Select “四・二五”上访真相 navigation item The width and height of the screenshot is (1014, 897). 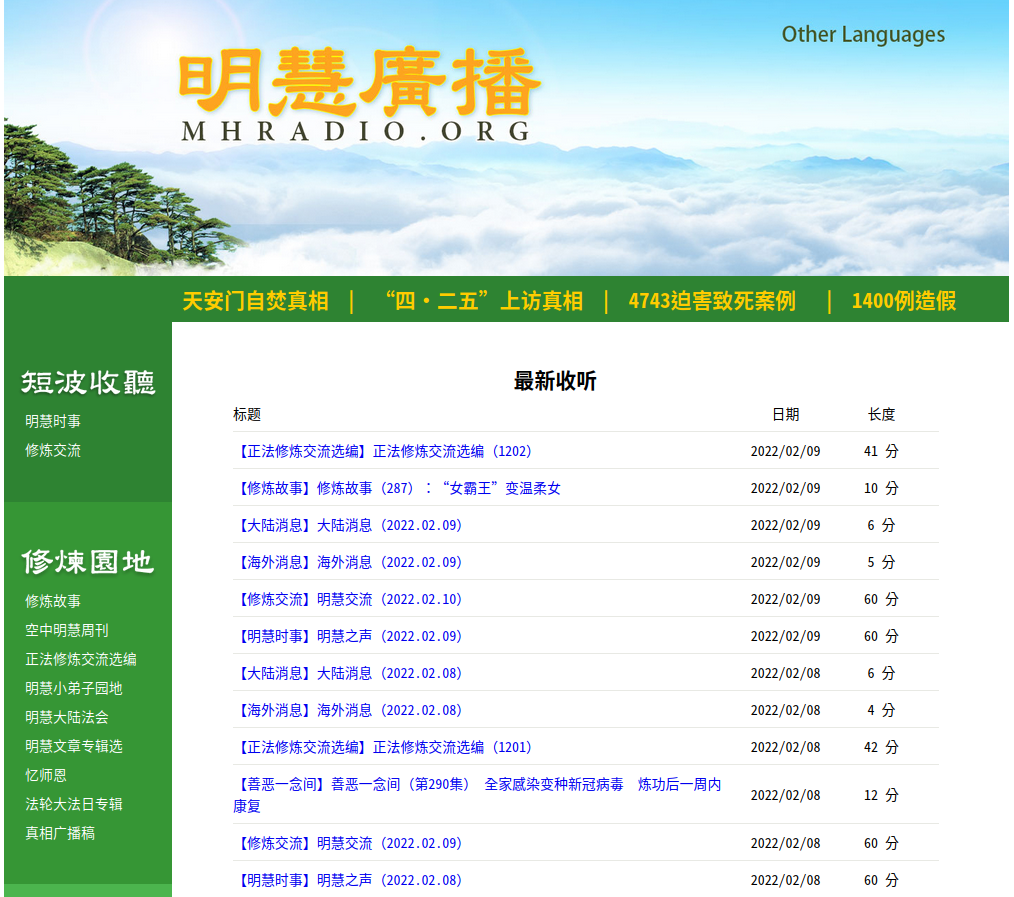[x=483, y=301]
